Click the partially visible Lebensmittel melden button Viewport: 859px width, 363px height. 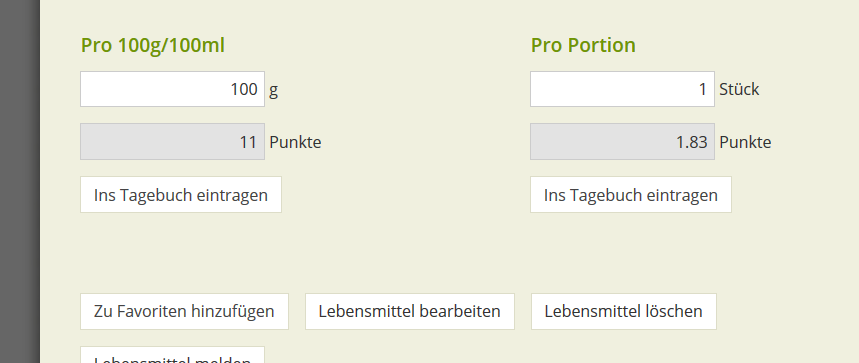tap(173, 355)
